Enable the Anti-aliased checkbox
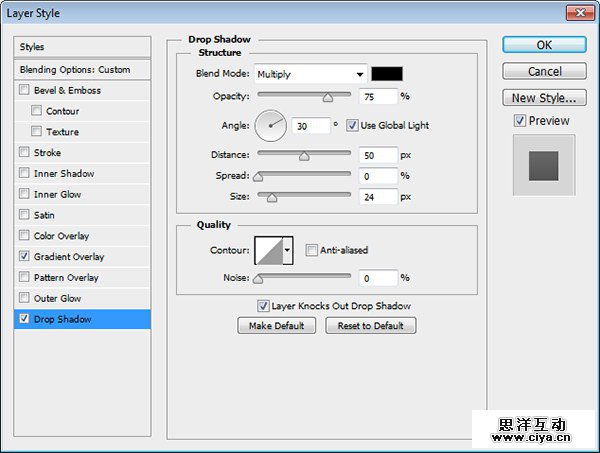 (312, 250)
